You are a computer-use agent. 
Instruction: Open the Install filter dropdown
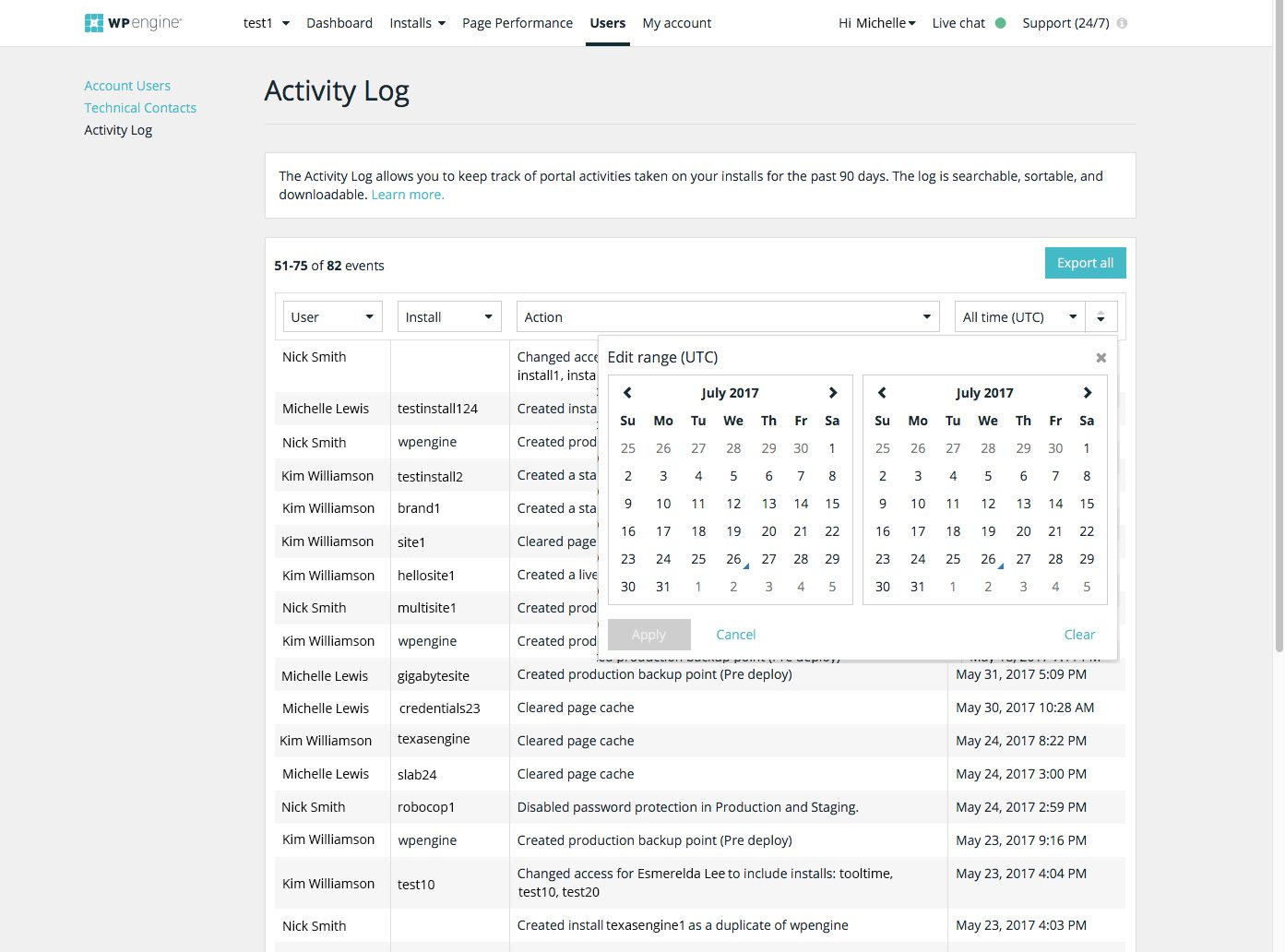coord(449,317)
